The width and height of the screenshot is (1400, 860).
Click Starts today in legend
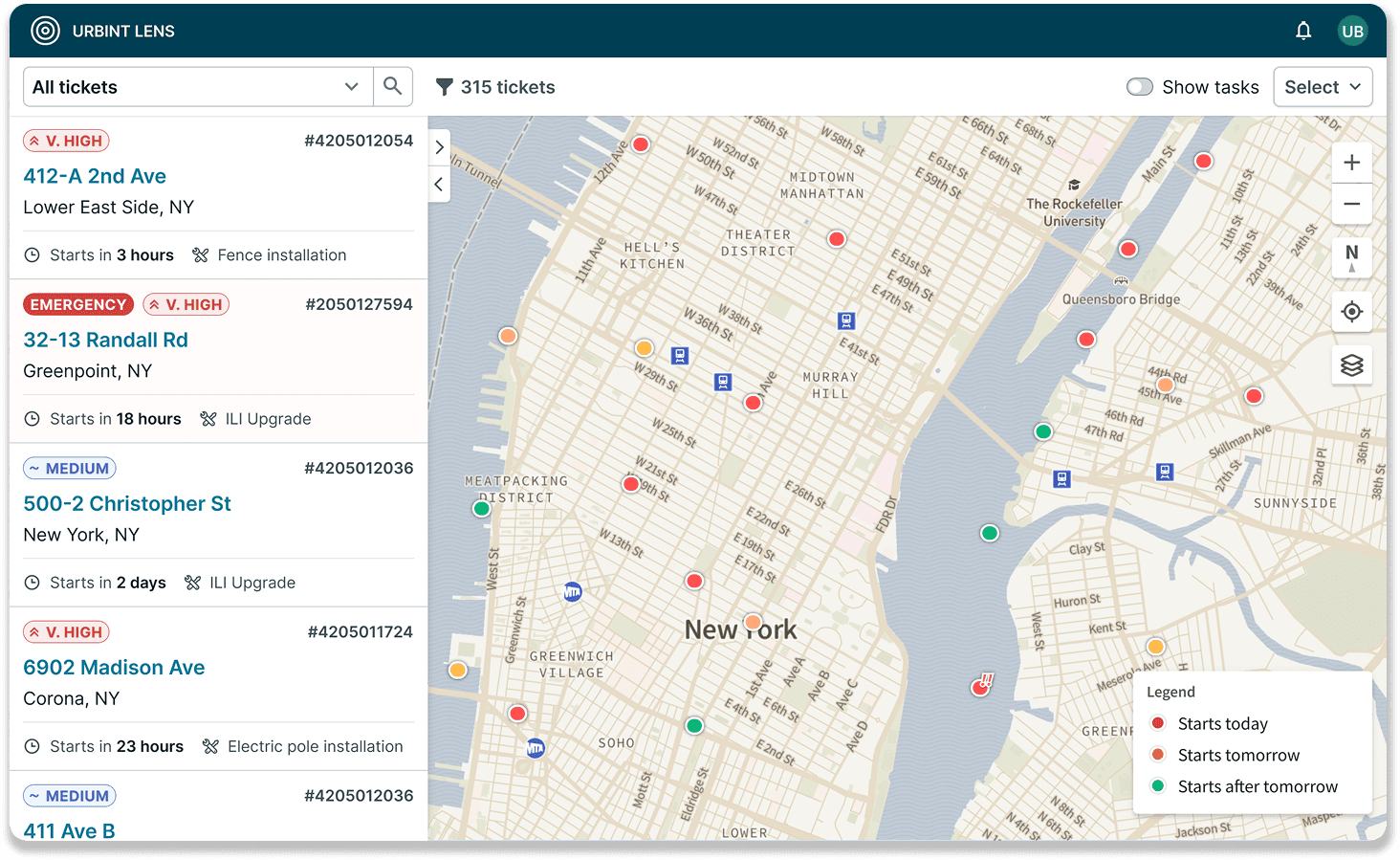(x=1222, y=723)
